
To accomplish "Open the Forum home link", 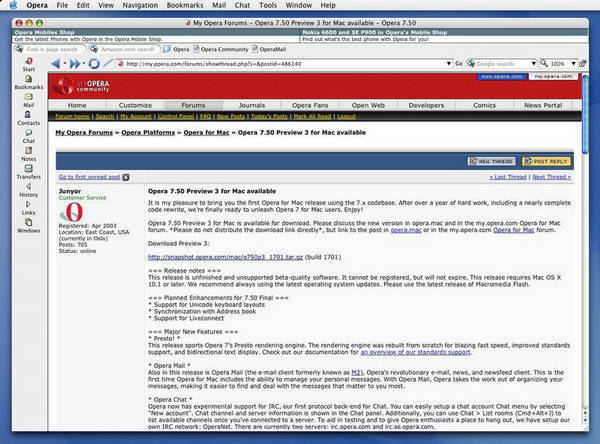I will click(x=72, y=116).
